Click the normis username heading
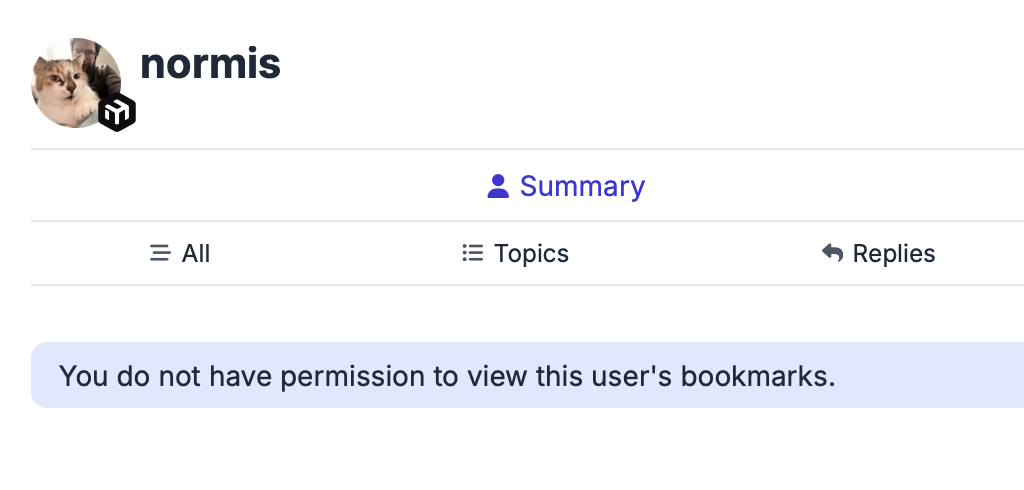 tap(210, 64)
